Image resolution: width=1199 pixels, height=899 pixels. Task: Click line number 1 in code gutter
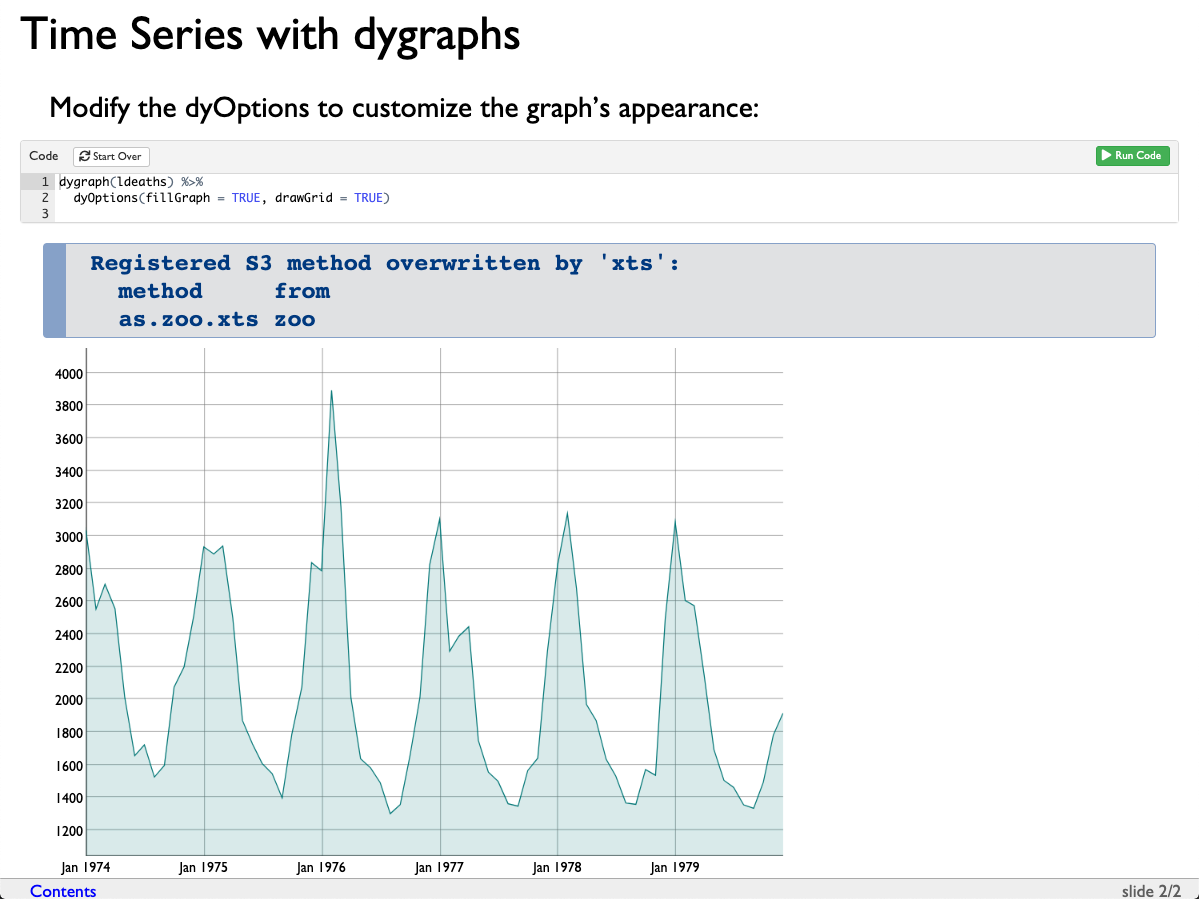tap(45, 182)
